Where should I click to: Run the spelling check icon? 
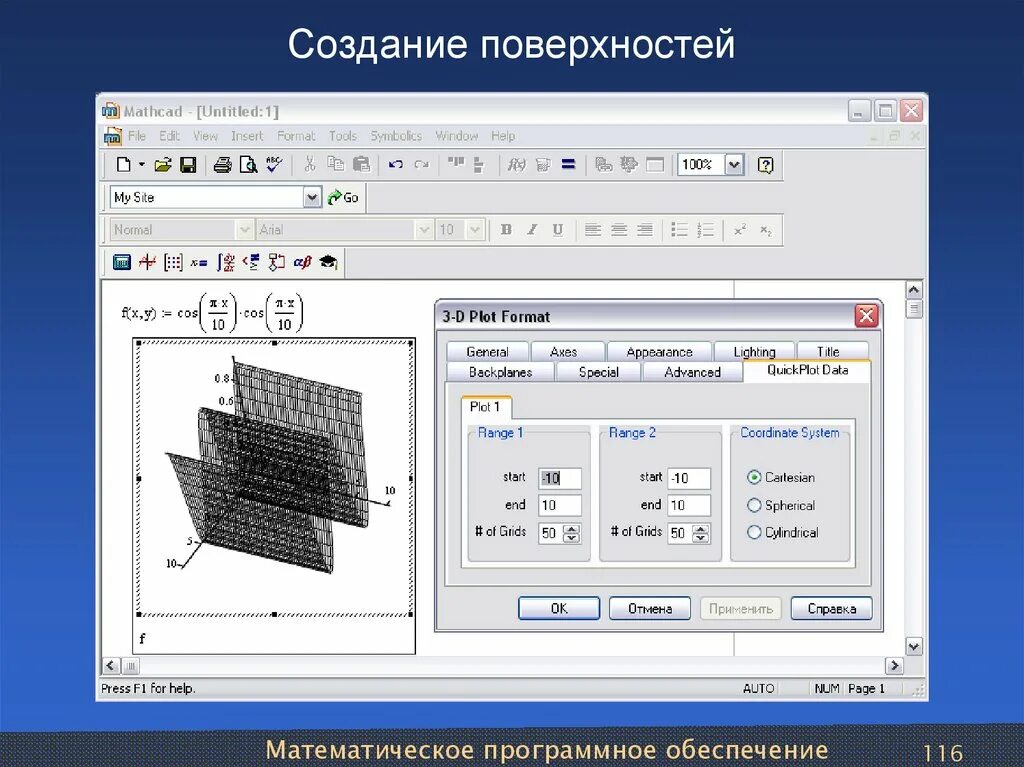coord(274,165)
